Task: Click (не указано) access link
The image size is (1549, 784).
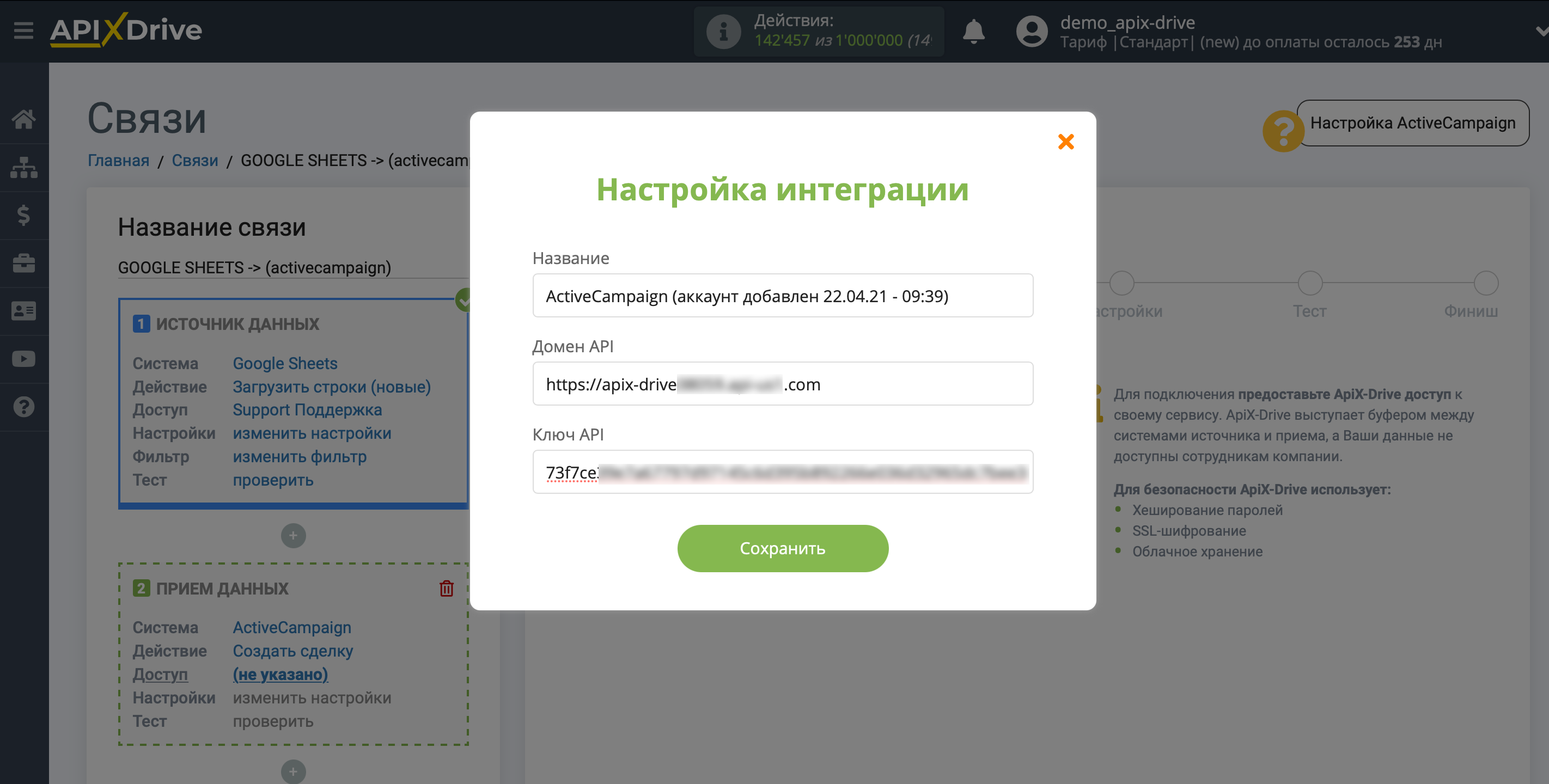Action: point(280,674)
